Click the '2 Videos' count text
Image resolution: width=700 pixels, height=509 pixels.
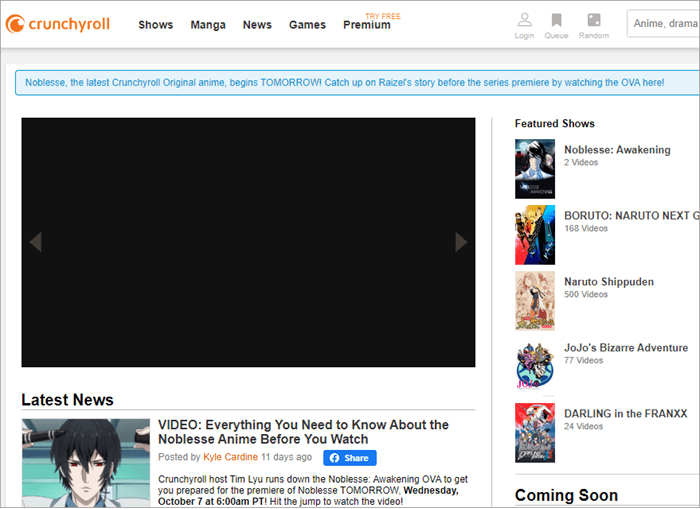(581, 163)
